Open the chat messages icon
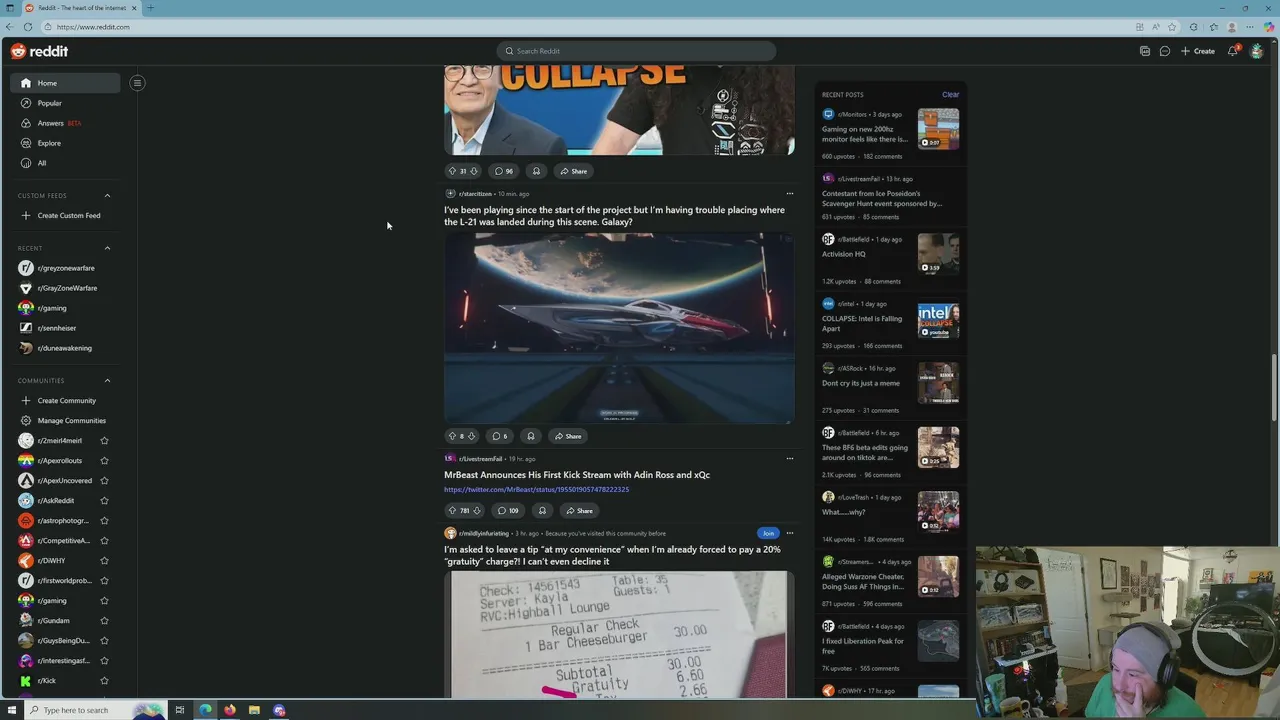 (x=1165, y=51)
